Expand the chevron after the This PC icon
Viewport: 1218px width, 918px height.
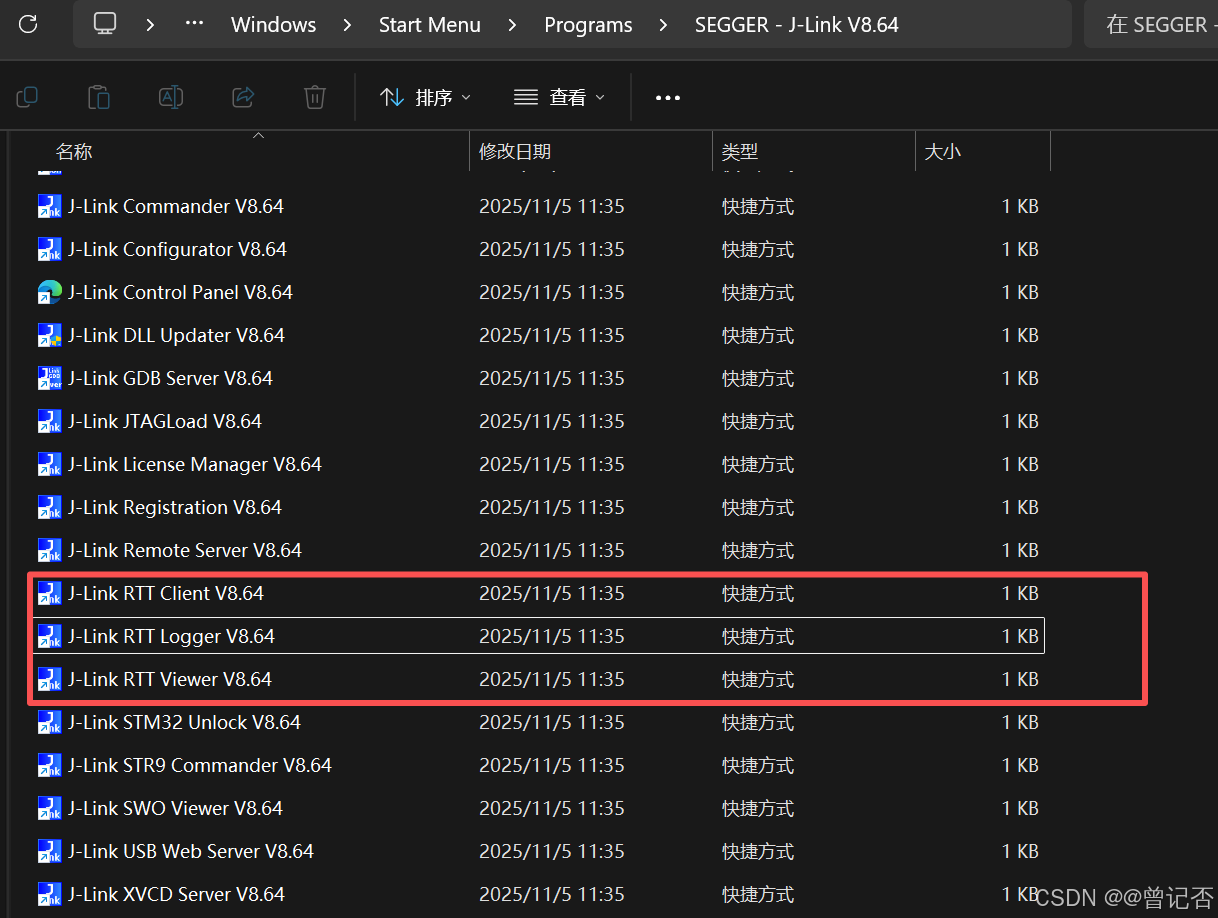[150, 24]
